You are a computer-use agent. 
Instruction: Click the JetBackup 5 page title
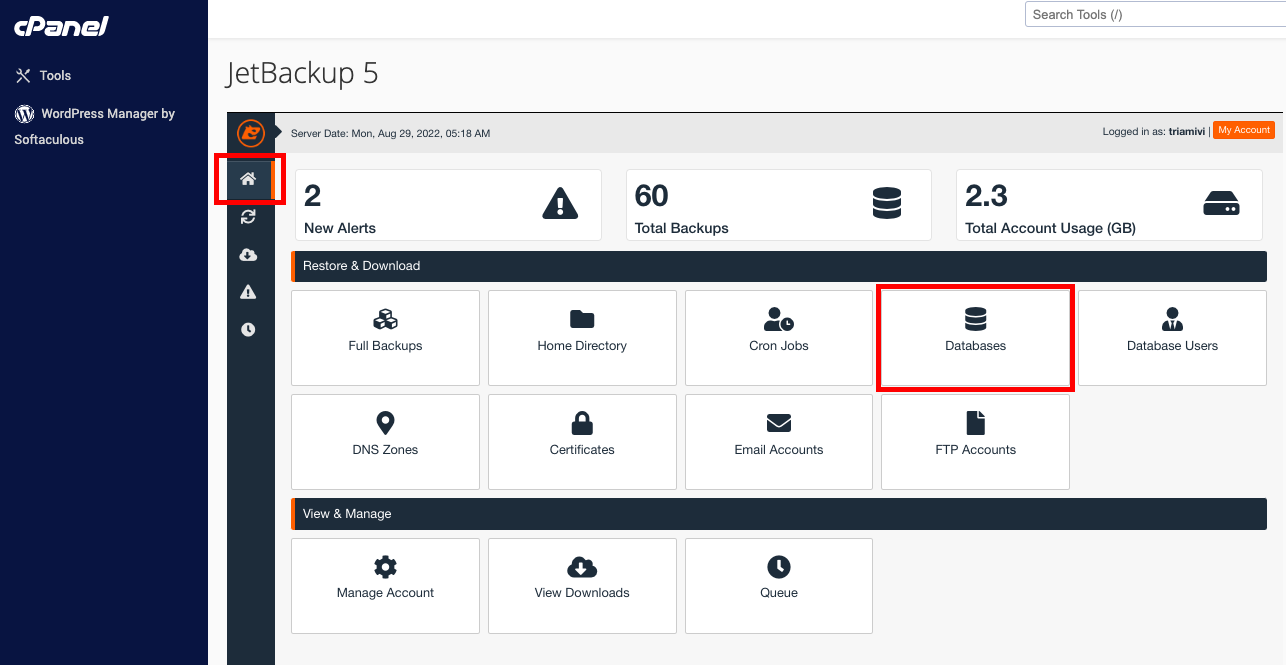[302, 73]
